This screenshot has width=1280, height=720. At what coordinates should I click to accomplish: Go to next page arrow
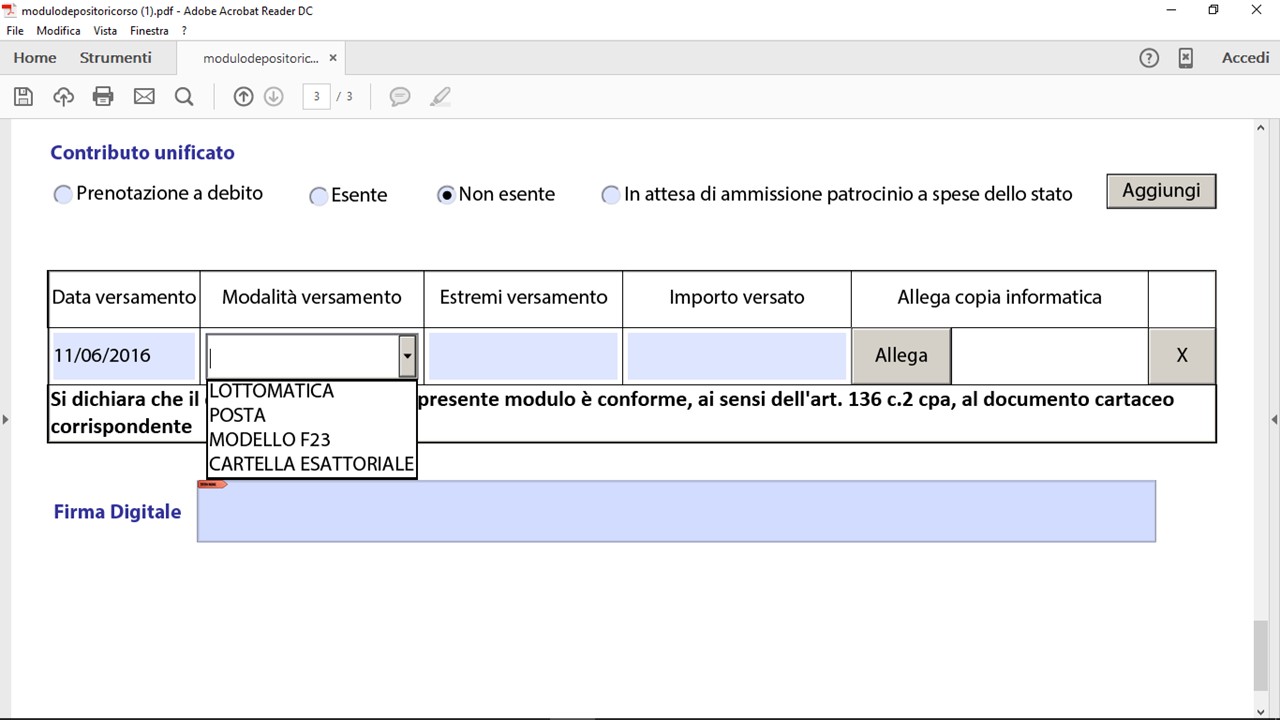274,97
